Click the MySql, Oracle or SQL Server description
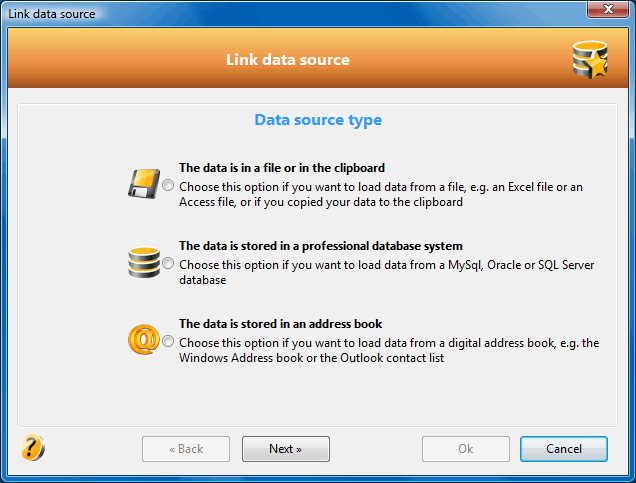The image size is (636, 483). [x=387, y=272]
